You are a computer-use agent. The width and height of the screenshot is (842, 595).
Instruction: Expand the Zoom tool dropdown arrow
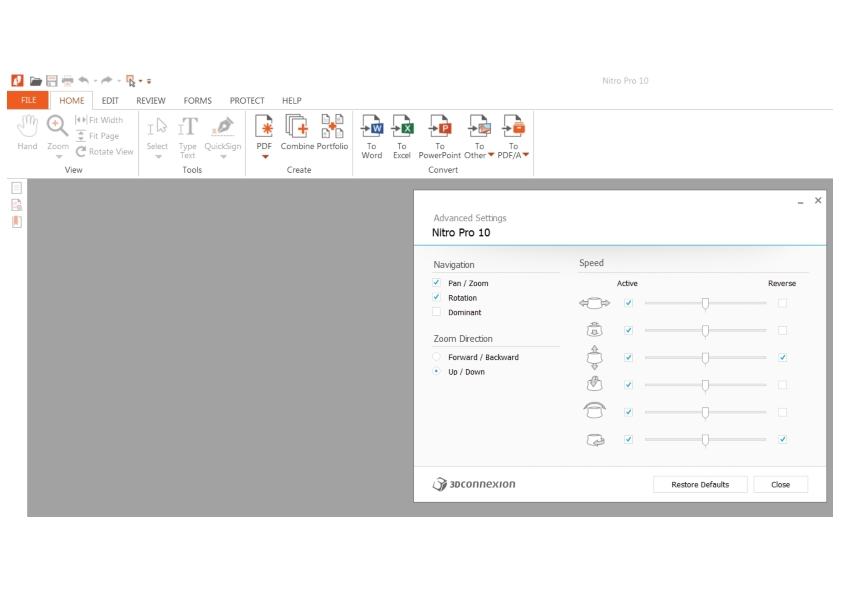(x=59, y=157)
